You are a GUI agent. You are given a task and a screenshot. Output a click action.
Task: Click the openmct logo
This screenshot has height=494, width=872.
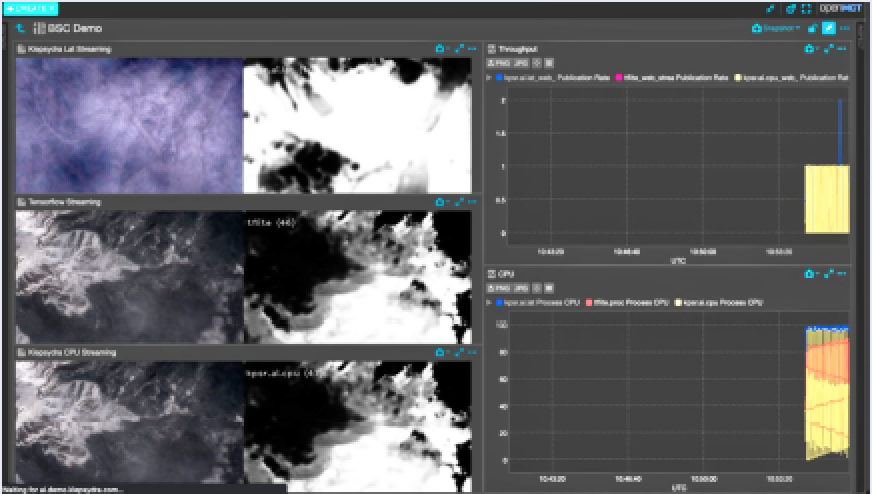(x=841, y=8)
